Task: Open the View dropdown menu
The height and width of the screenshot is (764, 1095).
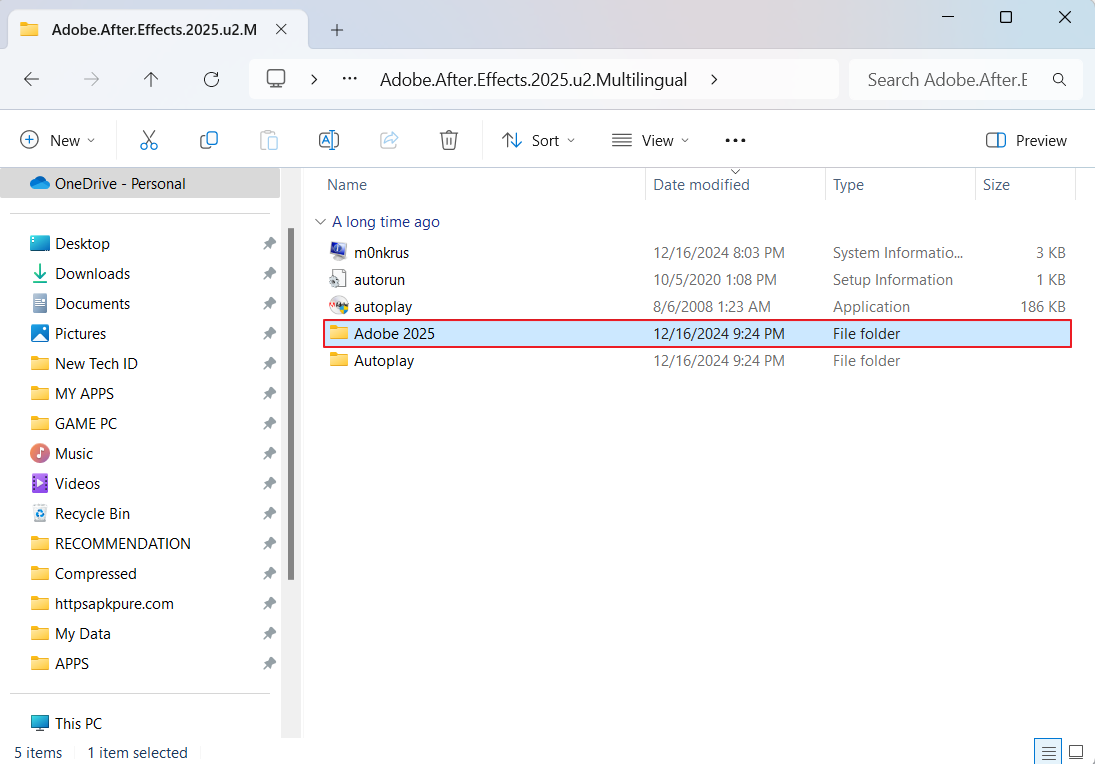Action: [x=651, y=140]
